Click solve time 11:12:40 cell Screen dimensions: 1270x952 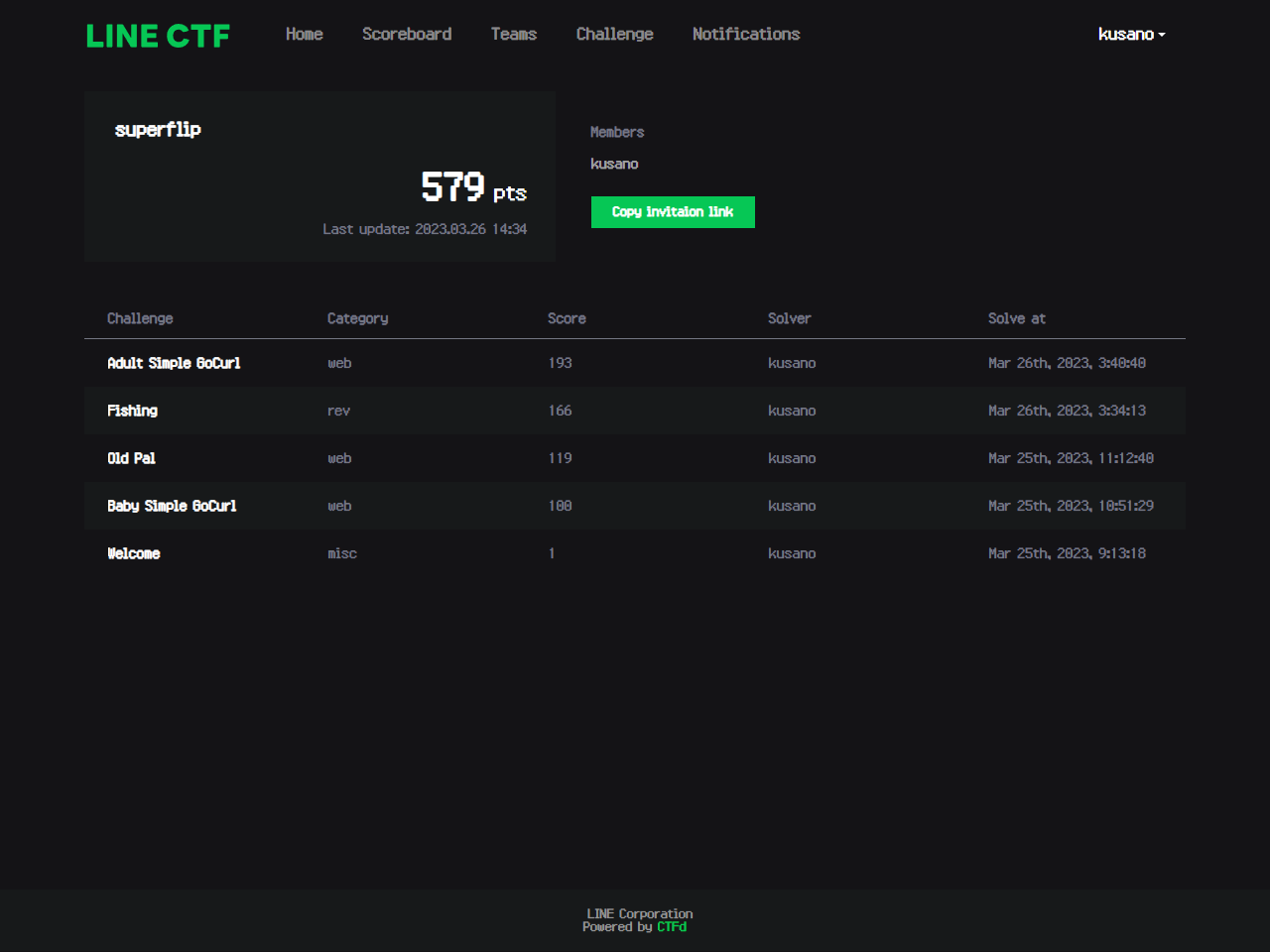(x=1071, y=458)
